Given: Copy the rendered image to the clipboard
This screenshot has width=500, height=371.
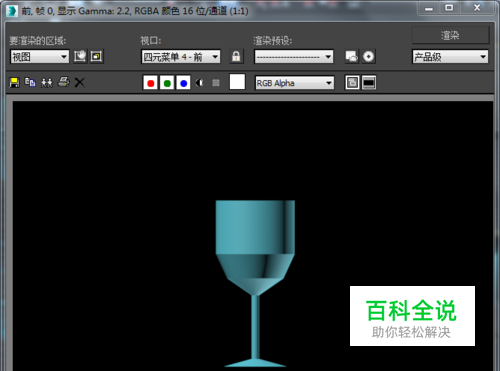Looking at the screenshot, I should coord(30,82).
